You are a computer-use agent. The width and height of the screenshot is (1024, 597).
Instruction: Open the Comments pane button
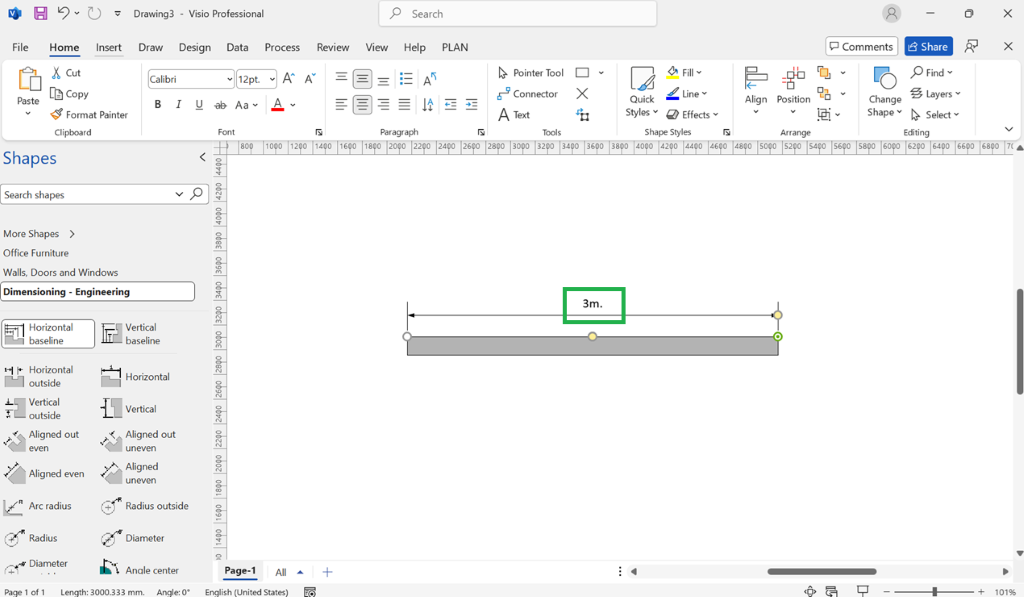[x=861, y=46]
